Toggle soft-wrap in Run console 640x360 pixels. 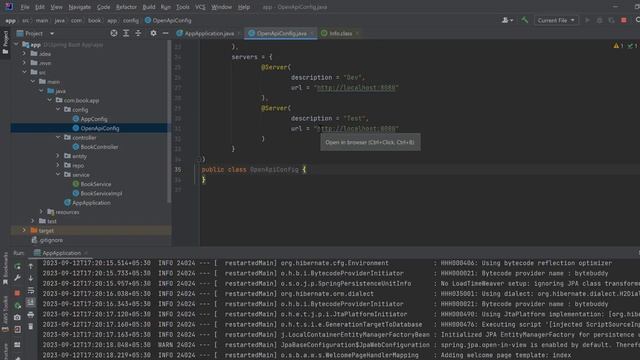(31, 291)
